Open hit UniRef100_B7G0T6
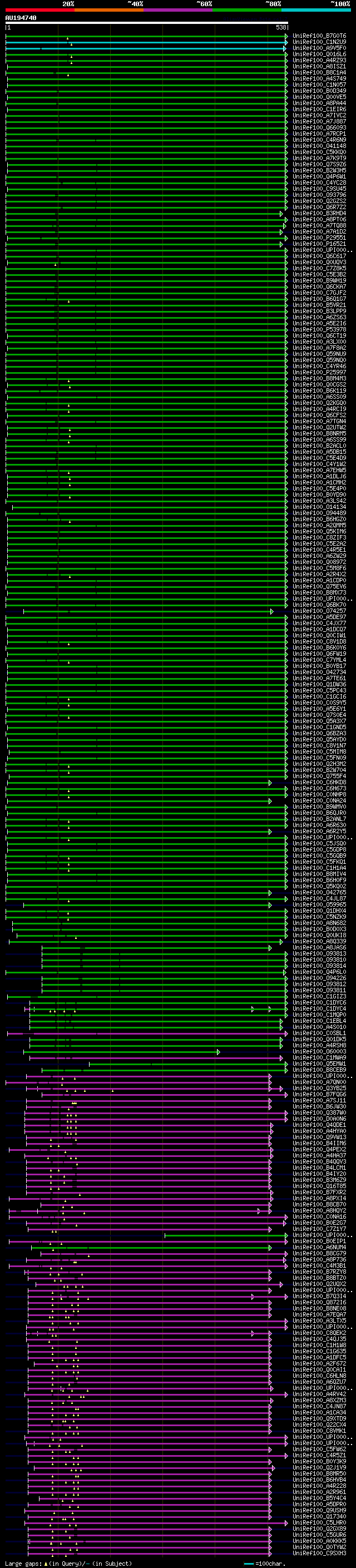356x1568 pixels. [319, 36]
